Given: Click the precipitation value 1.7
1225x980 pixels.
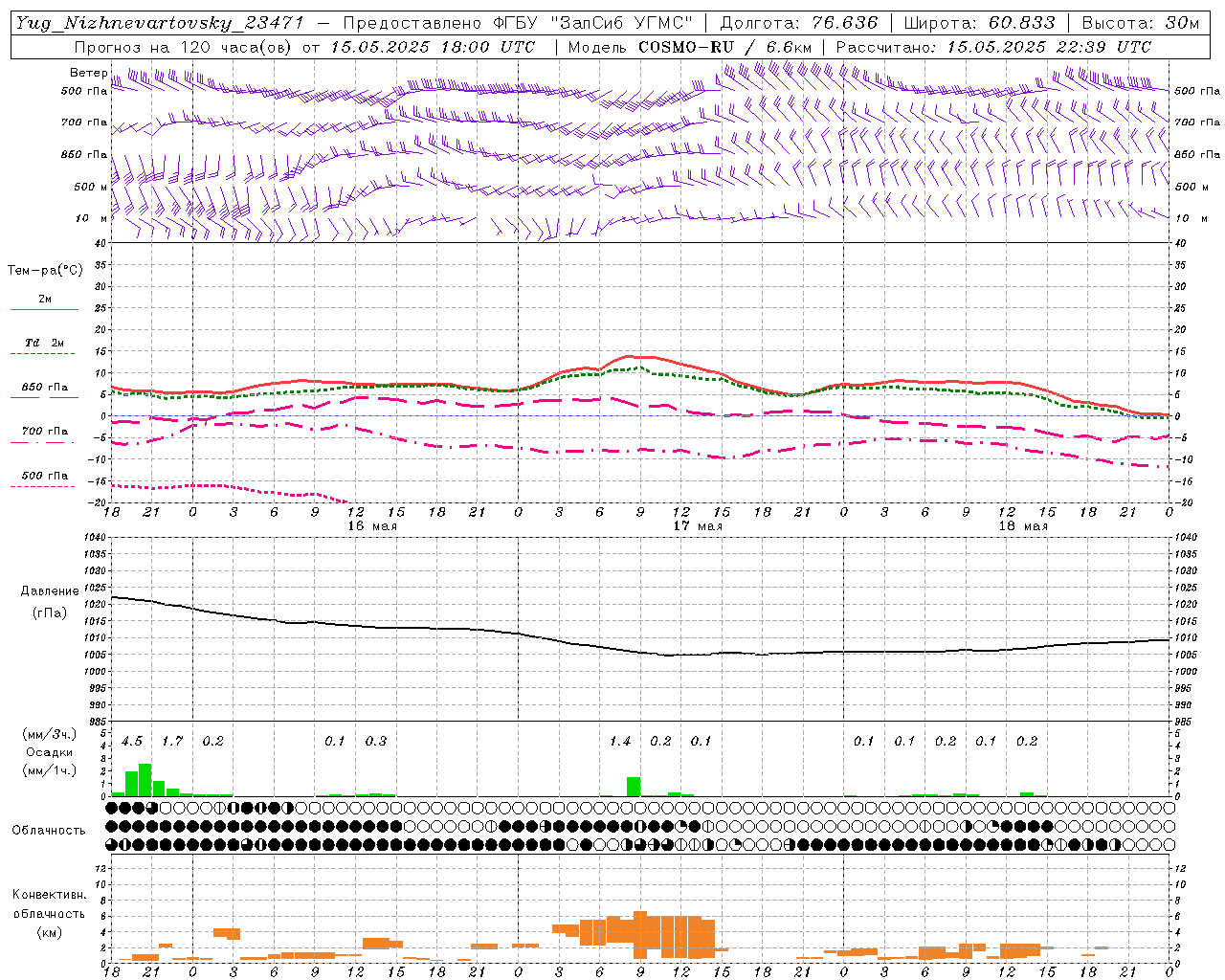Looking at the screenshot, I should pos(172,741).
